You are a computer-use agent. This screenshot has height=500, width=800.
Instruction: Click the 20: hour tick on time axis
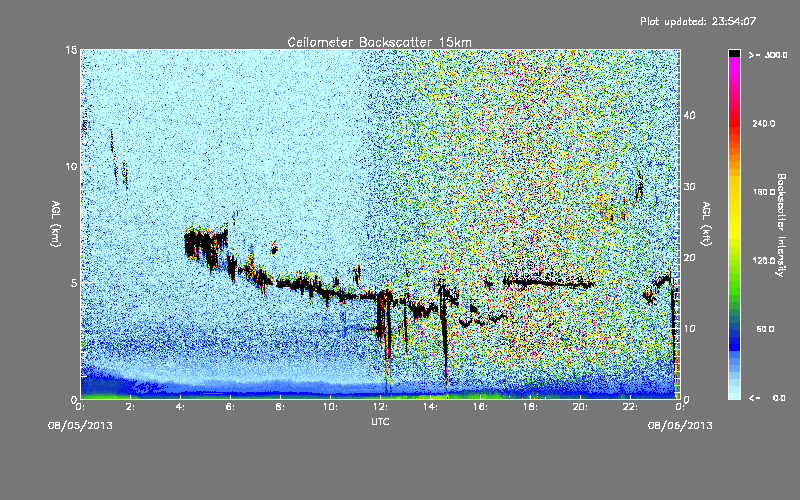[x=580, y=407]
